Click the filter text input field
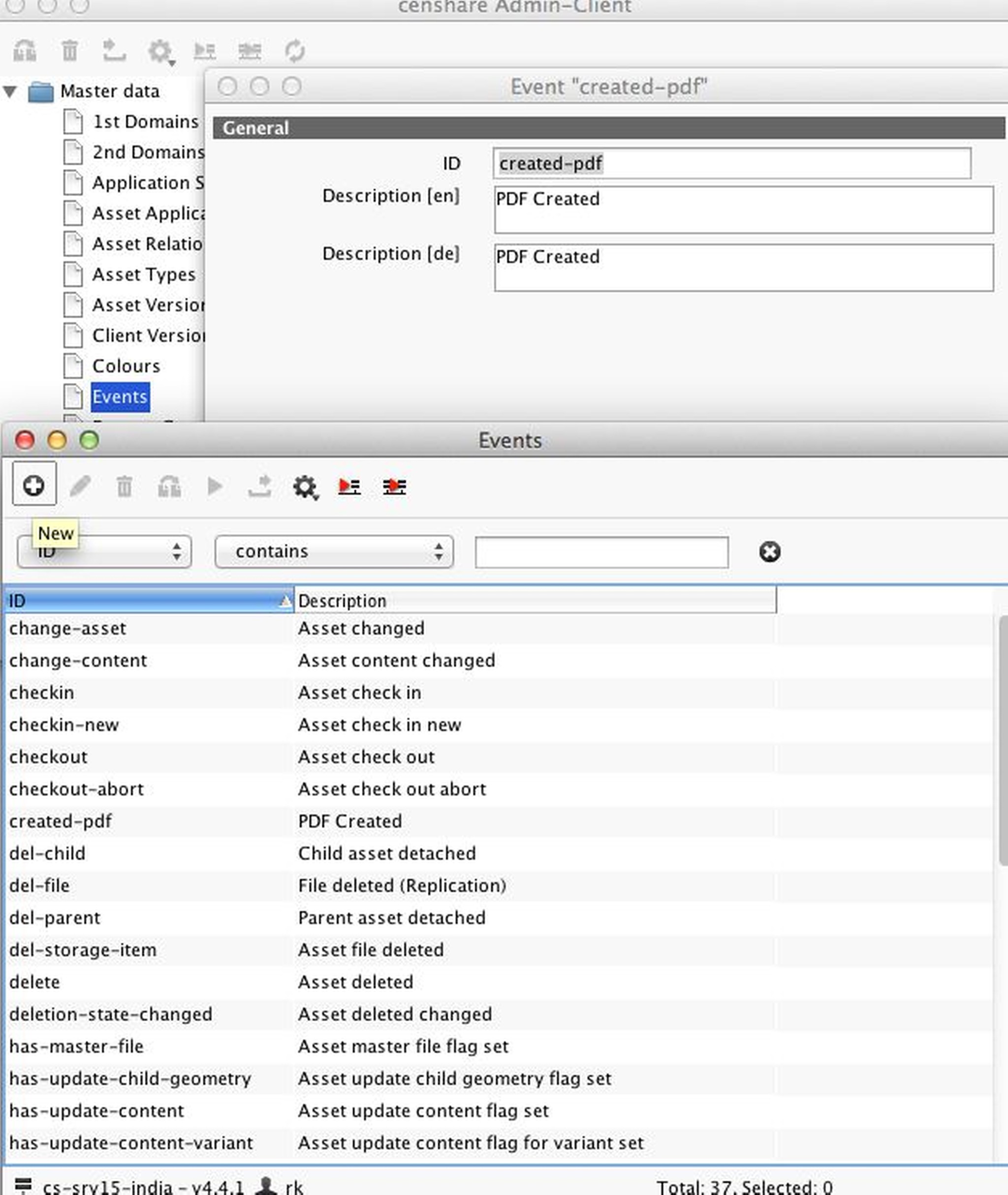The image size is (1008, 1195). (x=601, y=552)
